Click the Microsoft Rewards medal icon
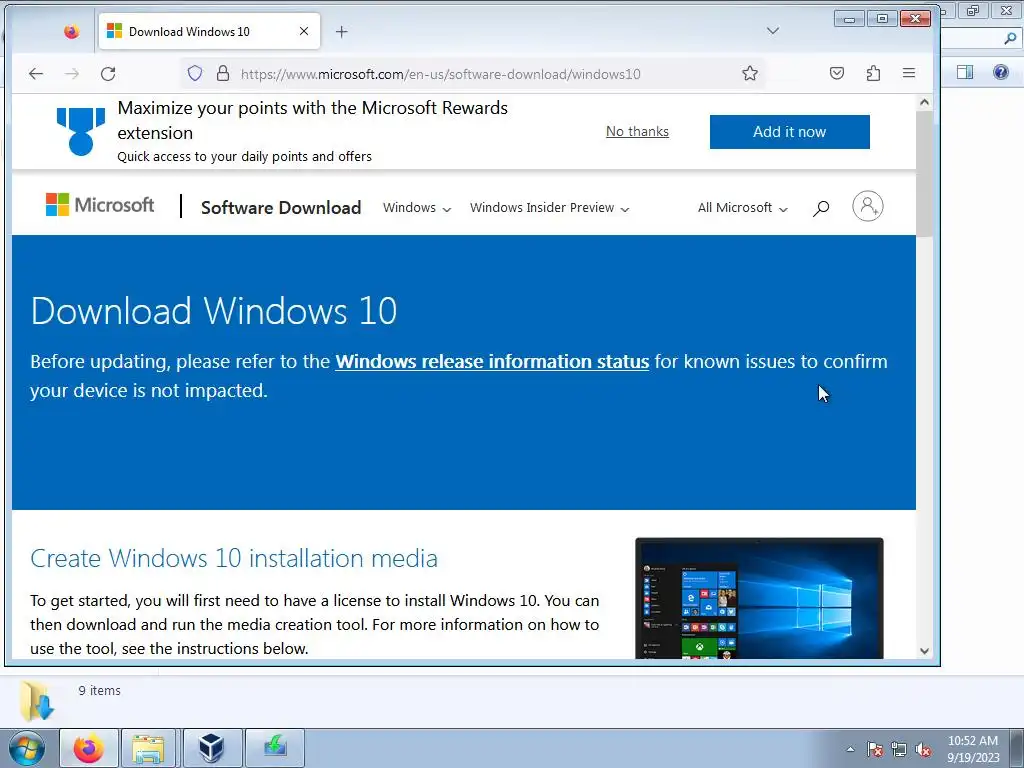This screenshot has height=768, width=1024. pyautogui.click(x=81, y=131)
